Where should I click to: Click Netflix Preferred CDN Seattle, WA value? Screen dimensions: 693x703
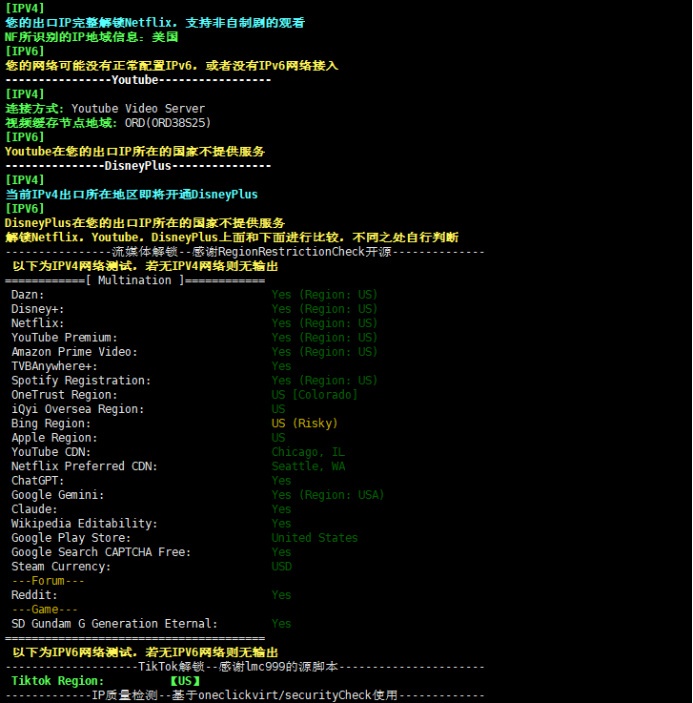pos(308,466)
